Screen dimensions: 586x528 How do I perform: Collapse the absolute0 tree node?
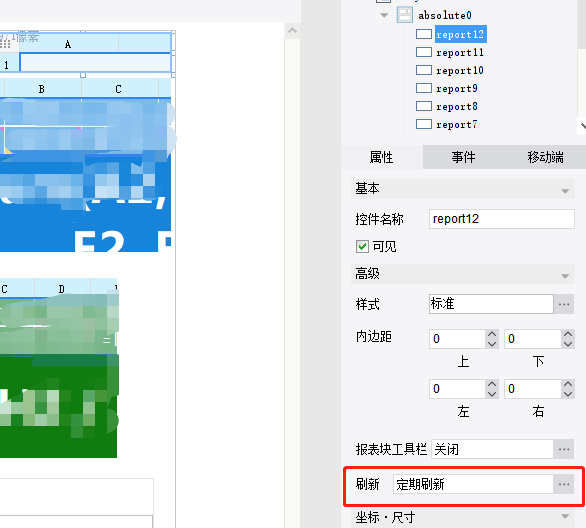(x=384, y=15)
